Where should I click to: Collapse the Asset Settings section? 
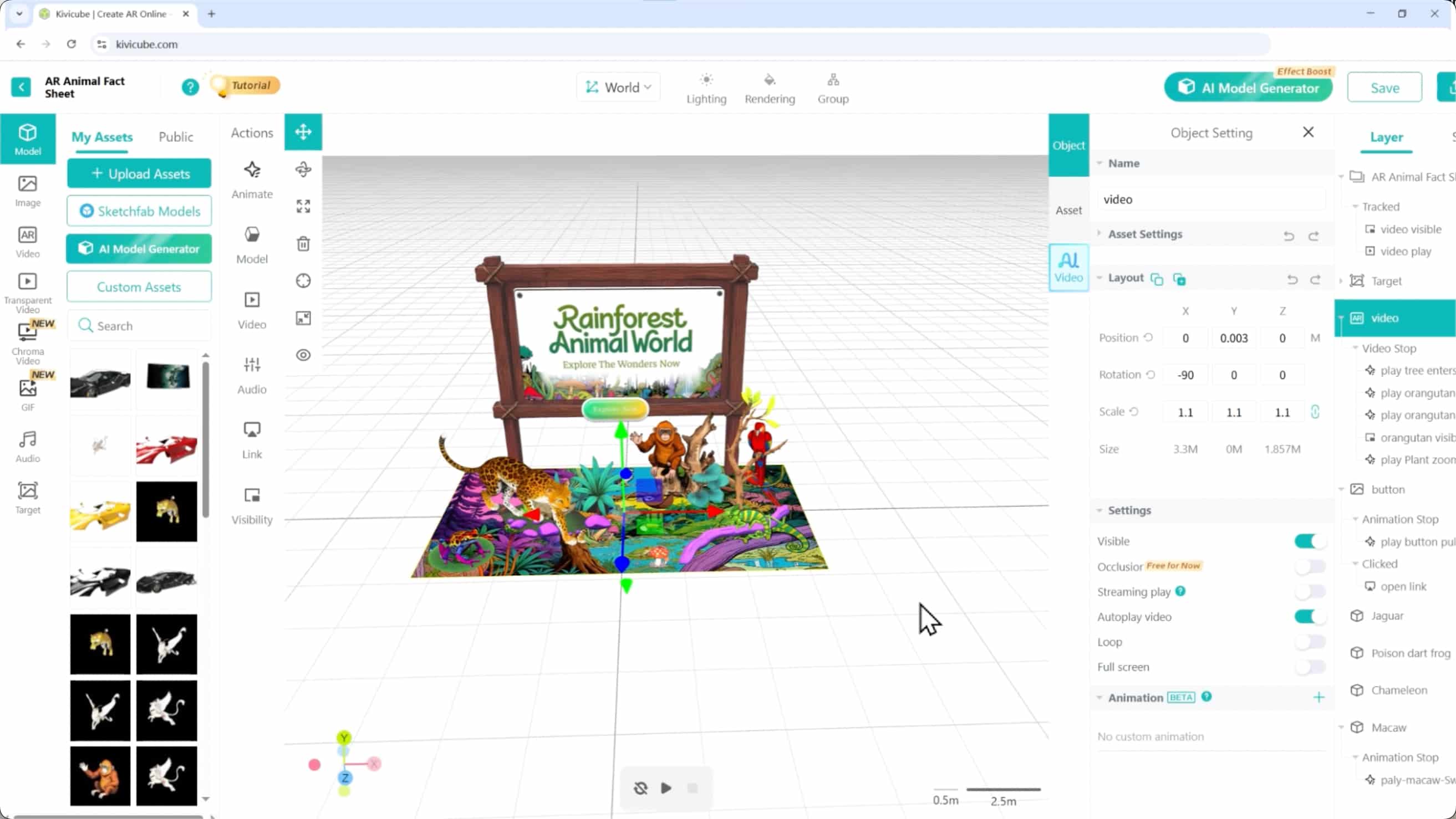click(x=1101, y=233)
